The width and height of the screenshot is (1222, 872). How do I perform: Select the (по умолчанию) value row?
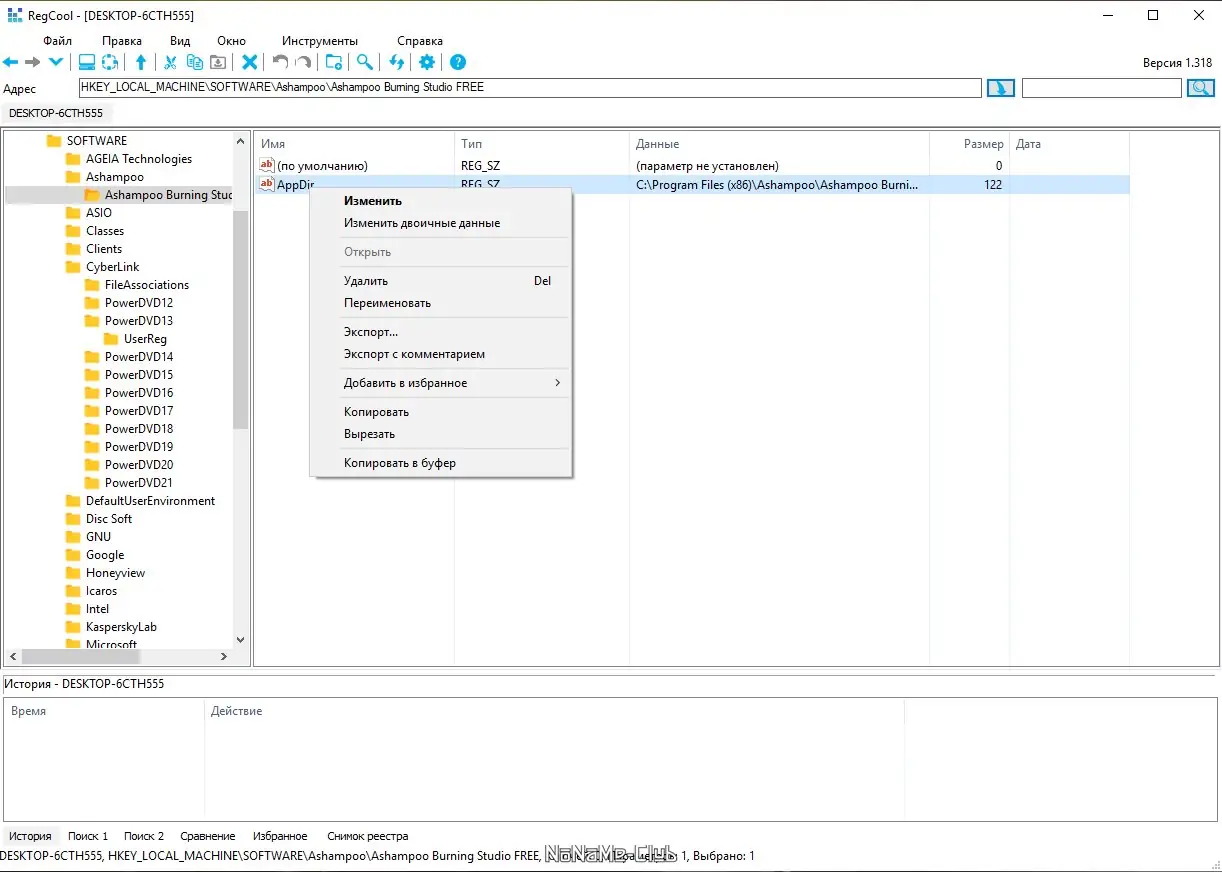click(692, 166)
